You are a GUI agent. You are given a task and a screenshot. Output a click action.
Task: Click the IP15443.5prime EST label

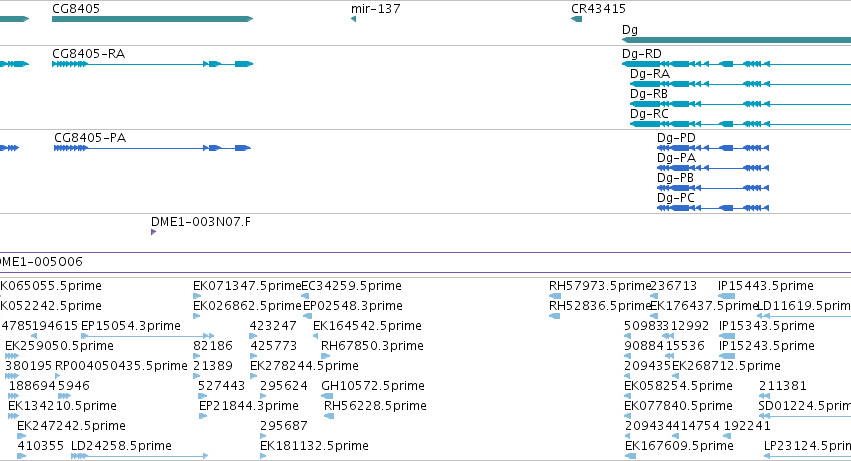coord(766,286)
